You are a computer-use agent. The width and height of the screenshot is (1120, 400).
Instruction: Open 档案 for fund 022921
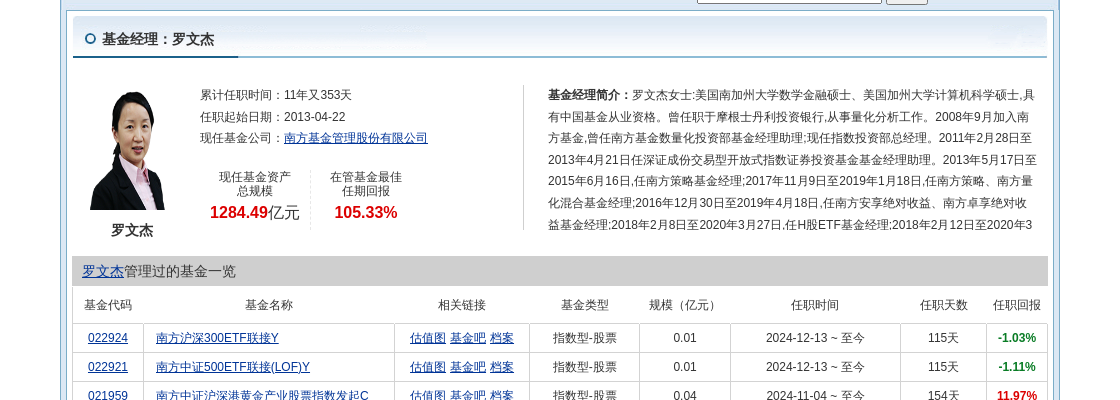click(x=502, y=367)
